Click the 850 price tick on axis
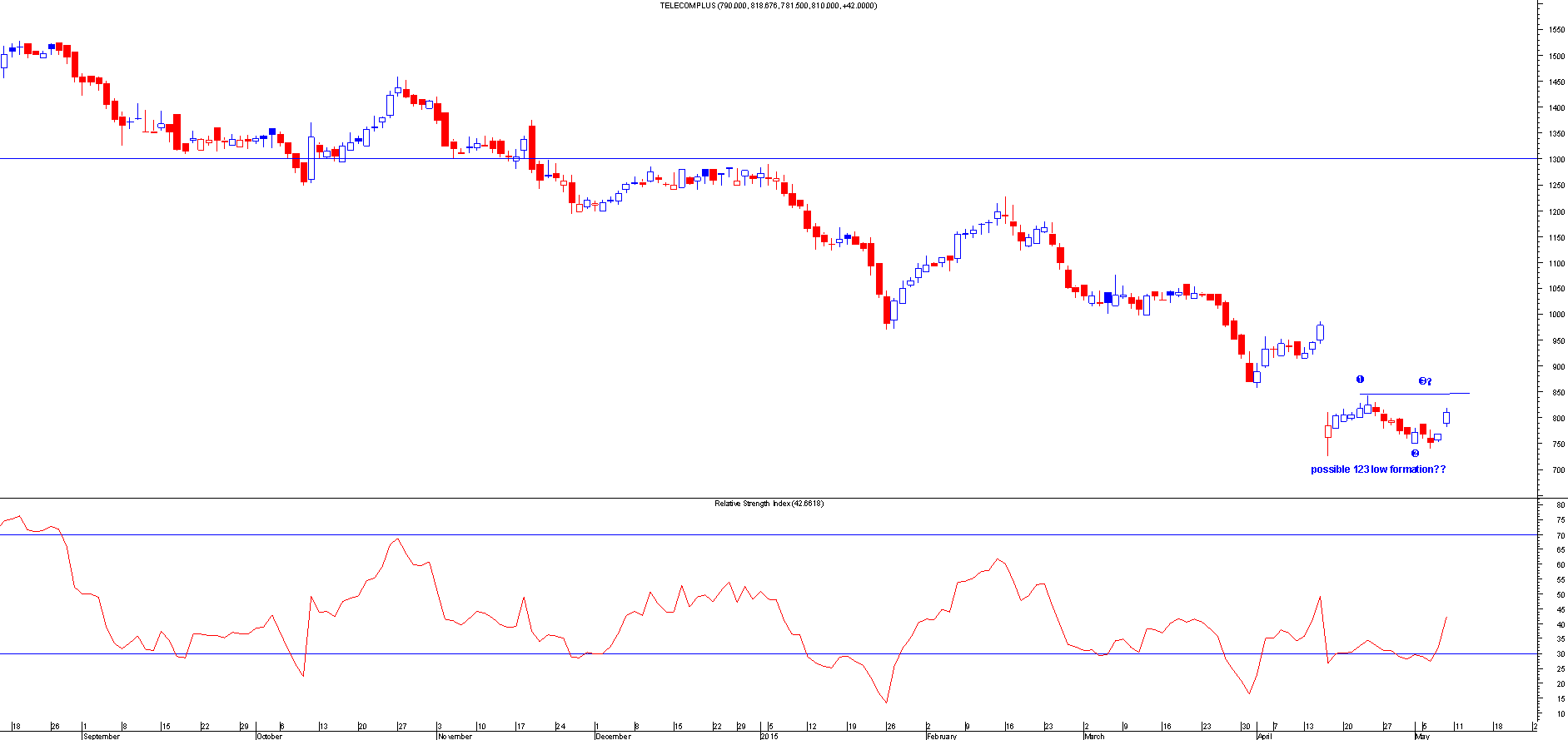The height and width of the screenshot is (740, 1568). pyautogui.click(x=1556, y=393)
